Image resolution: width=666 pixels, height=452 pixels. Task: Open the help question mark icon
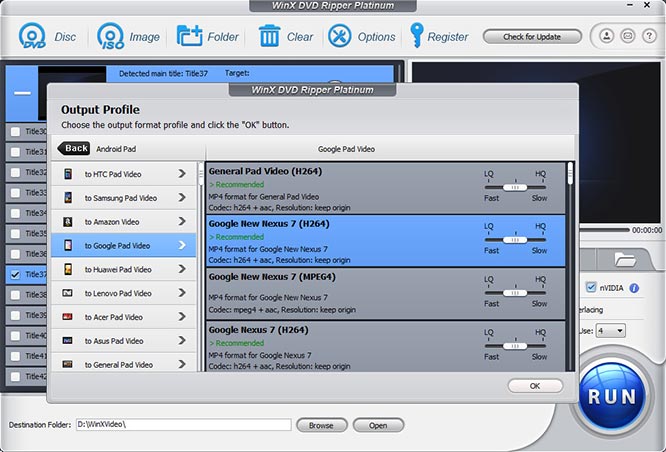(649, 36)
